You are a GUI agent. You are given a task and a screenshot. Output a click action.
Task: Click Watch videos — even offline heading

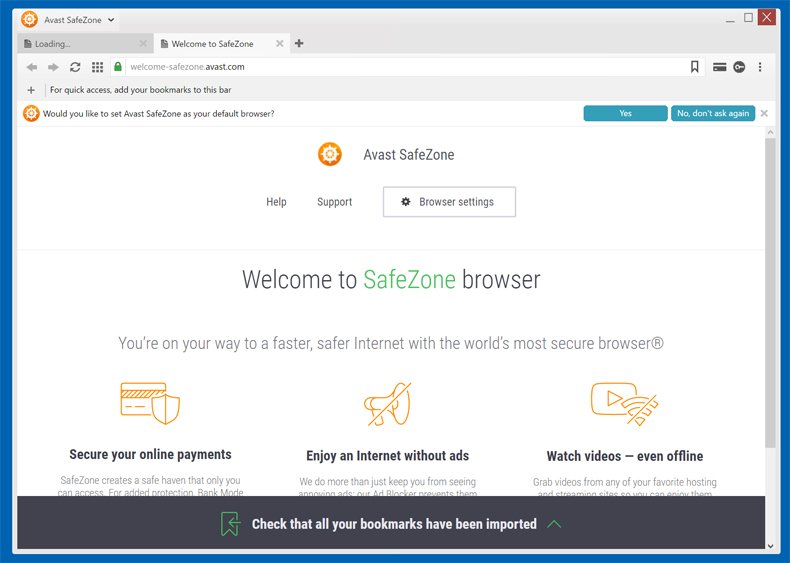[625, 456]
